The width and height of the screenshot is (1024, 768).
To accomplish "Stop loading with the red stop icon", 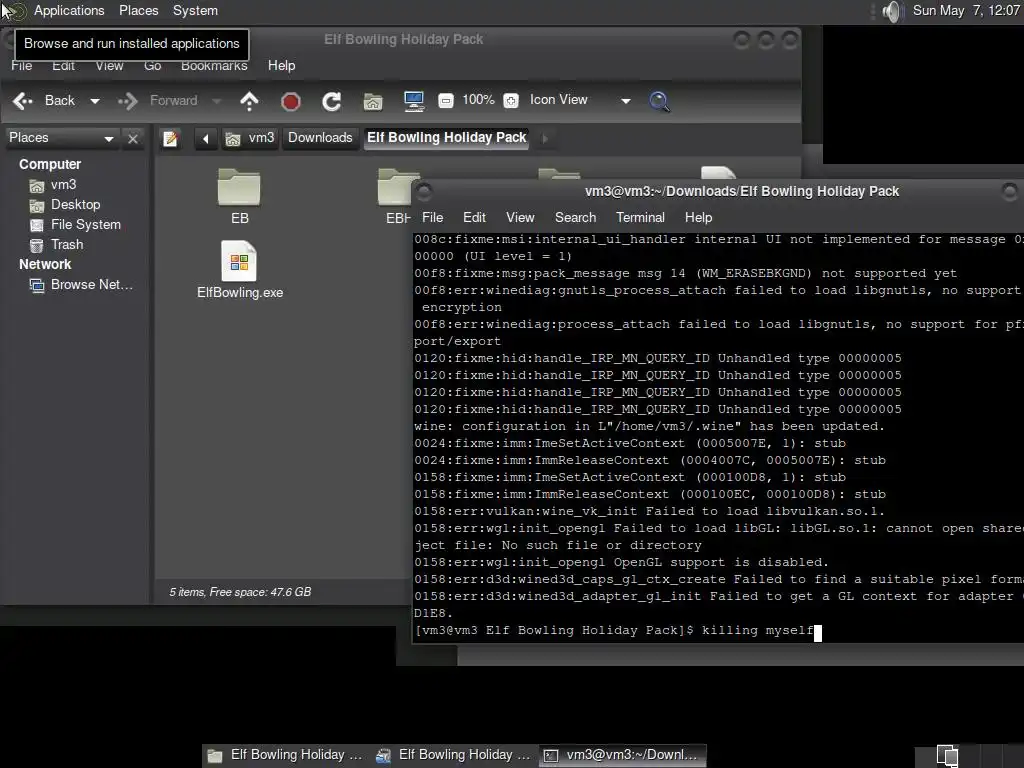I will tap(291, 101).
